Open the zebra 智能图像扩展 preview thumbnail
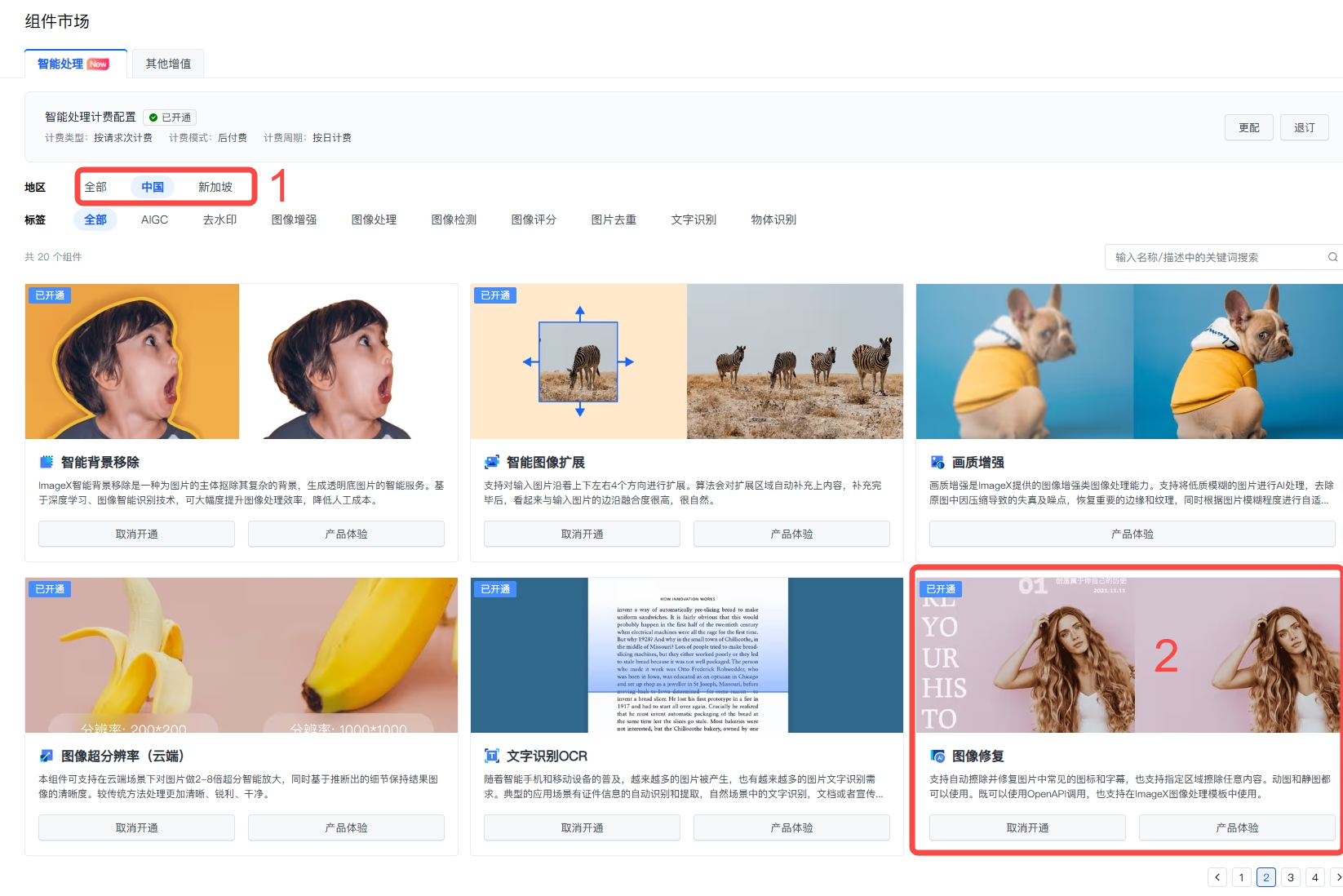 (686, 362)
